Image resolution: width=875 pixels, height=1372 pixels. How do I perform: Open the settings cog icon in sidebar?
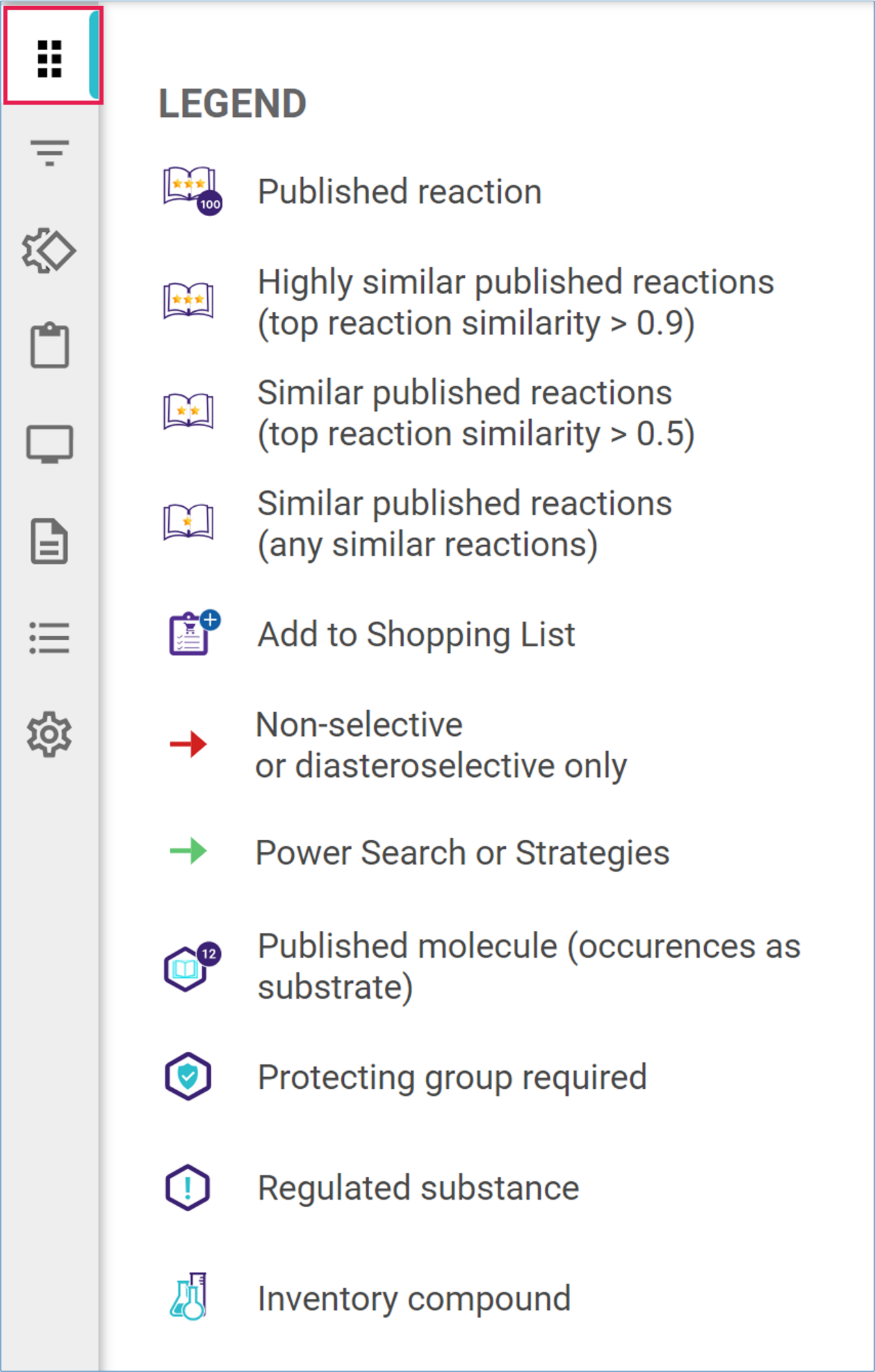(49, 735)
